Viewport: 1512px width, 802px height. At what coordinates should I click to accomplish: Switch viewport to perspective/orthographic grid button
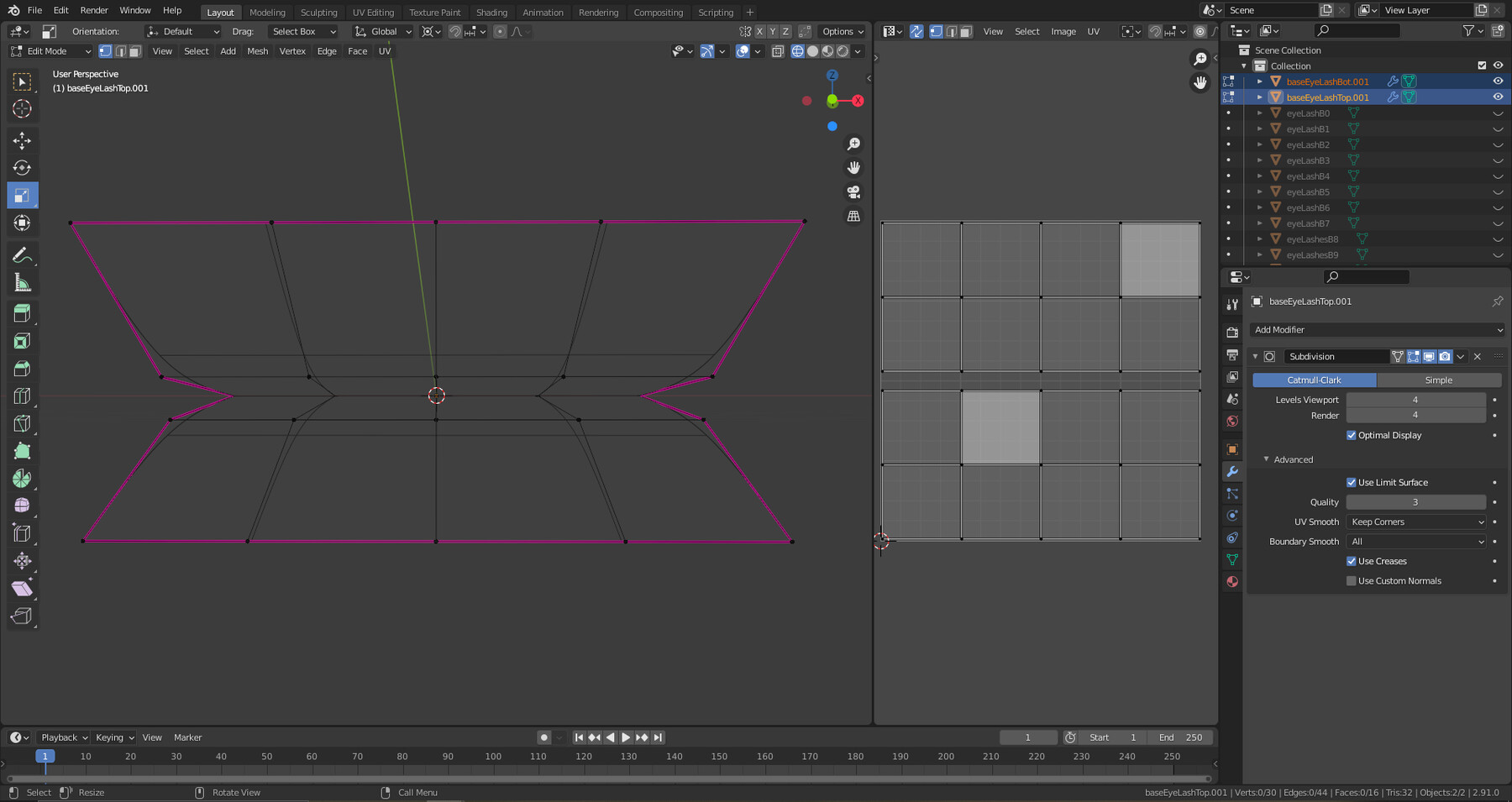[853, 216]
